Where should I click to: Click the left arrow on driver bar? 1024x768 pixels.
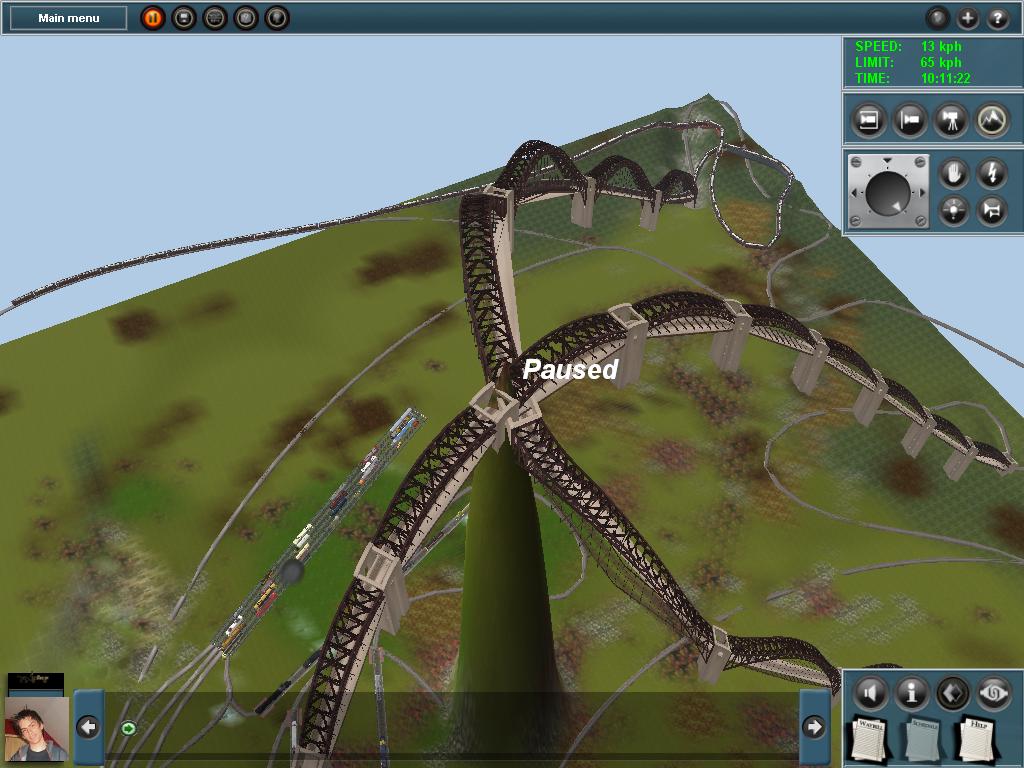(x=88, y=727)
